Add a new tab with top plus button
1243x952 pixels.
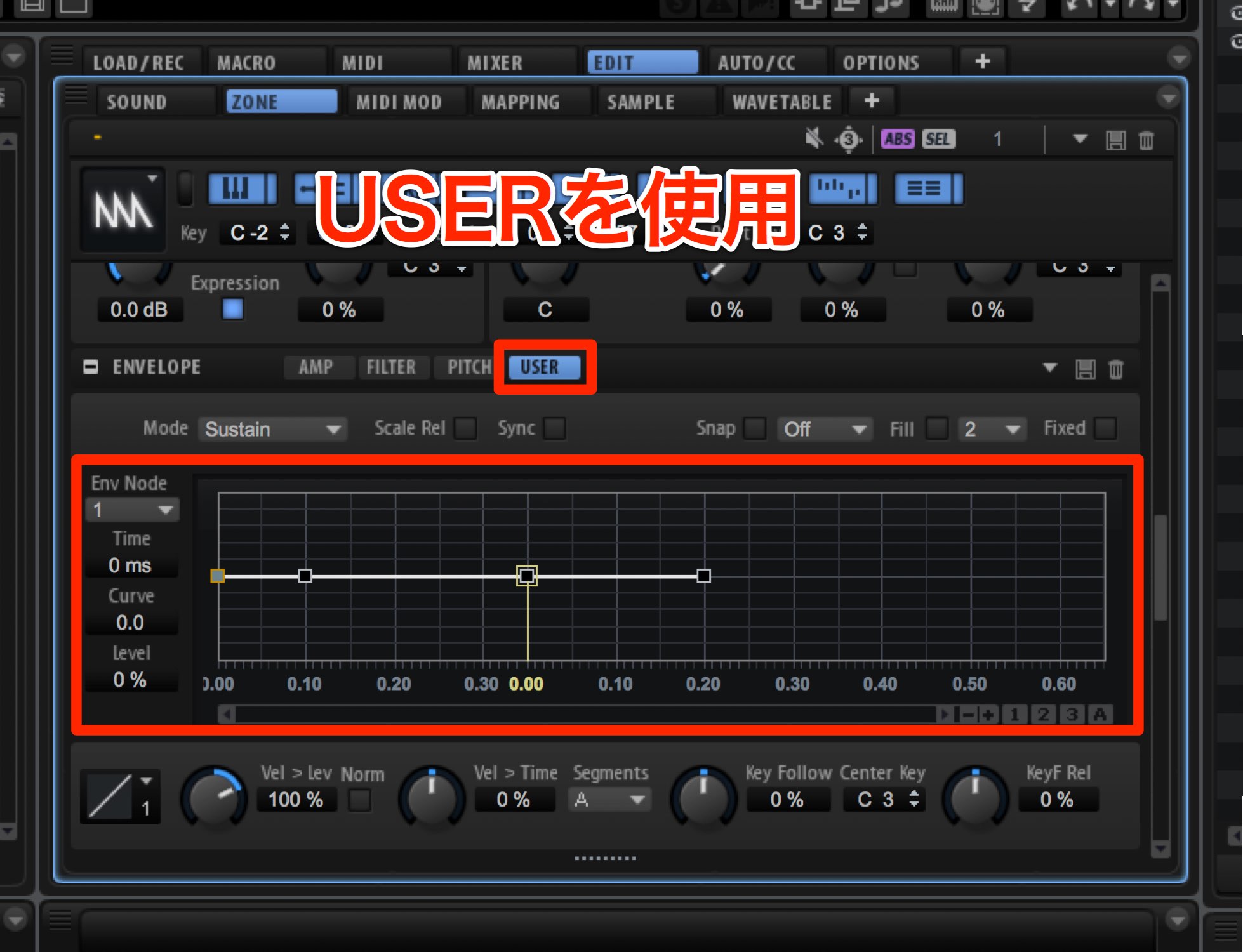pyautogui.click(x=982, y=62)
